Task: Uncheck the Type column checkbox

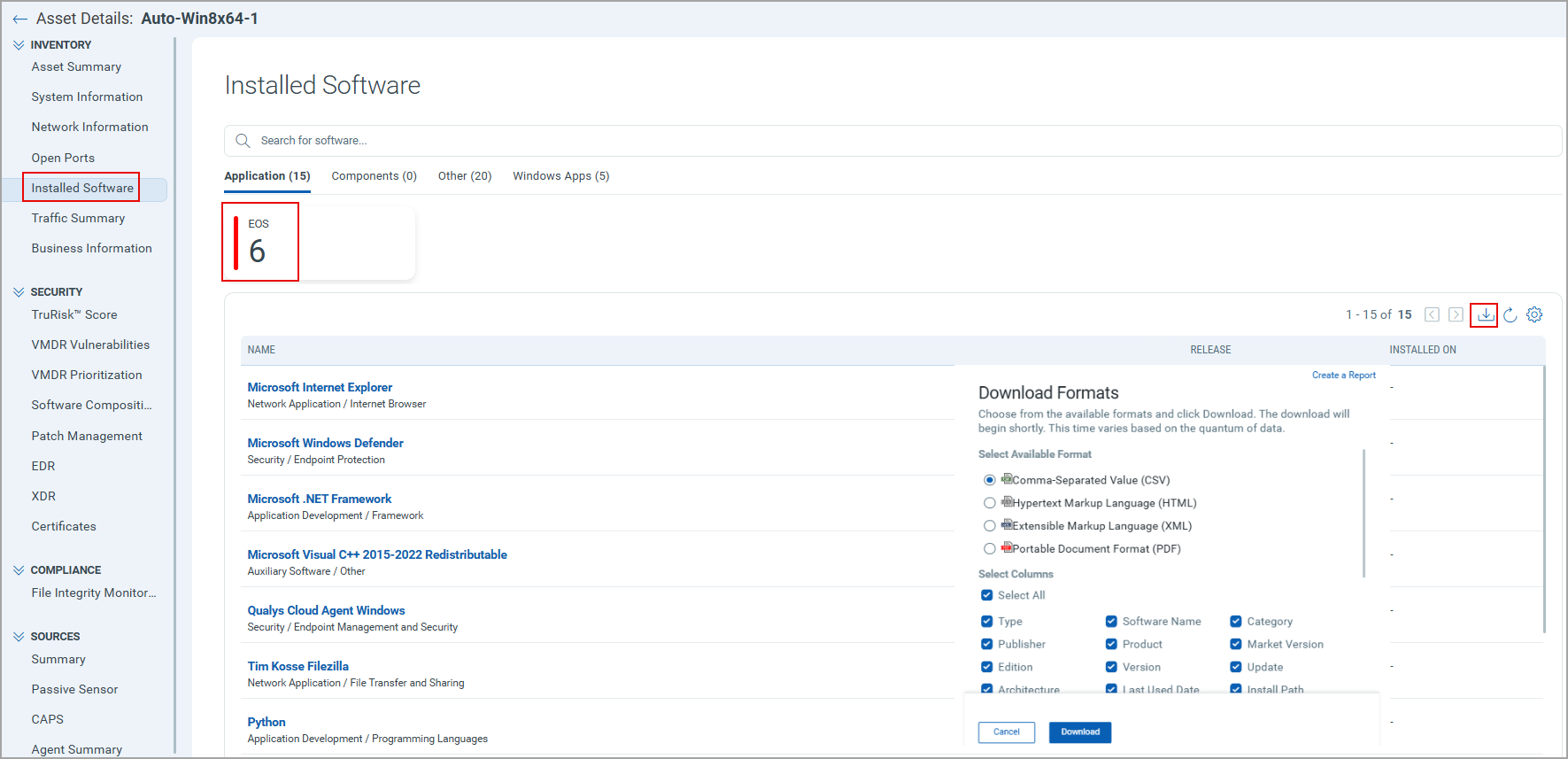Action: click(986, 622)
